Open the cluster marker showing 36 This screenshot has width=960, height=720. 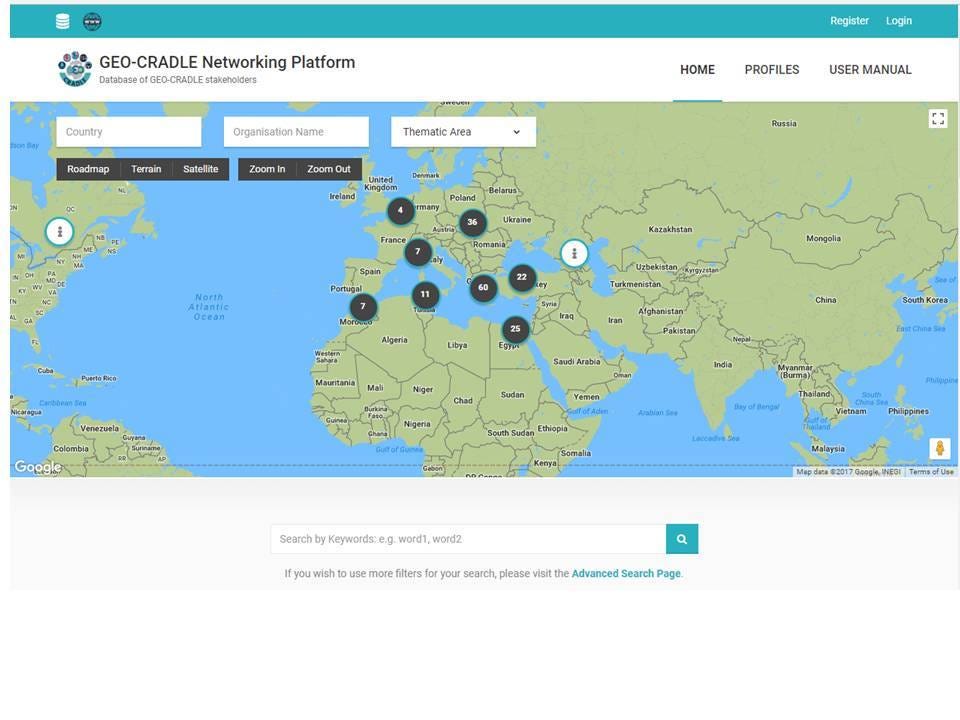pyautogui.click(x=472, y=222)
